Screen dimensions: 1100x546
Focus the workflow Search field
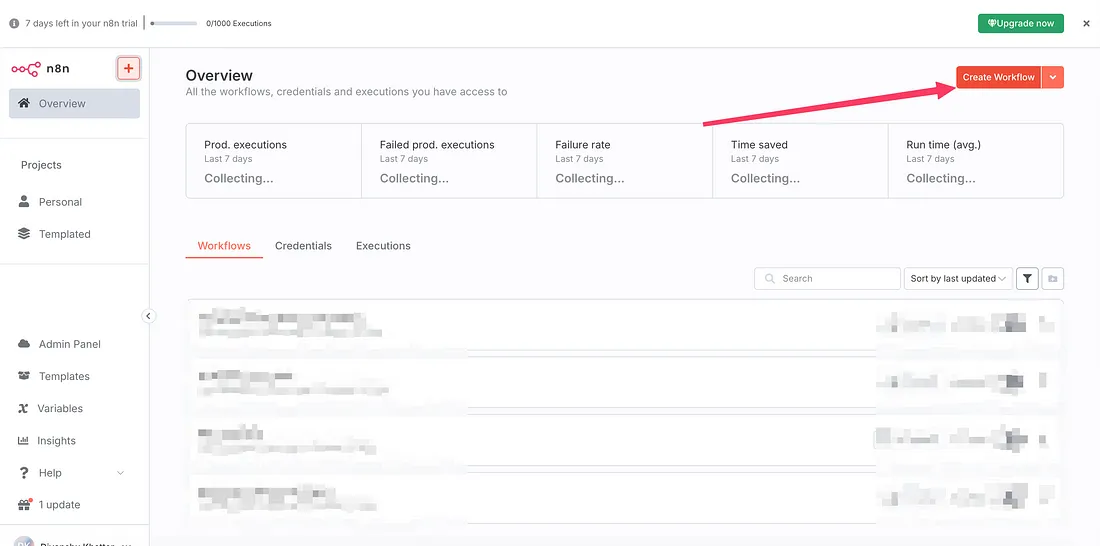827,279
